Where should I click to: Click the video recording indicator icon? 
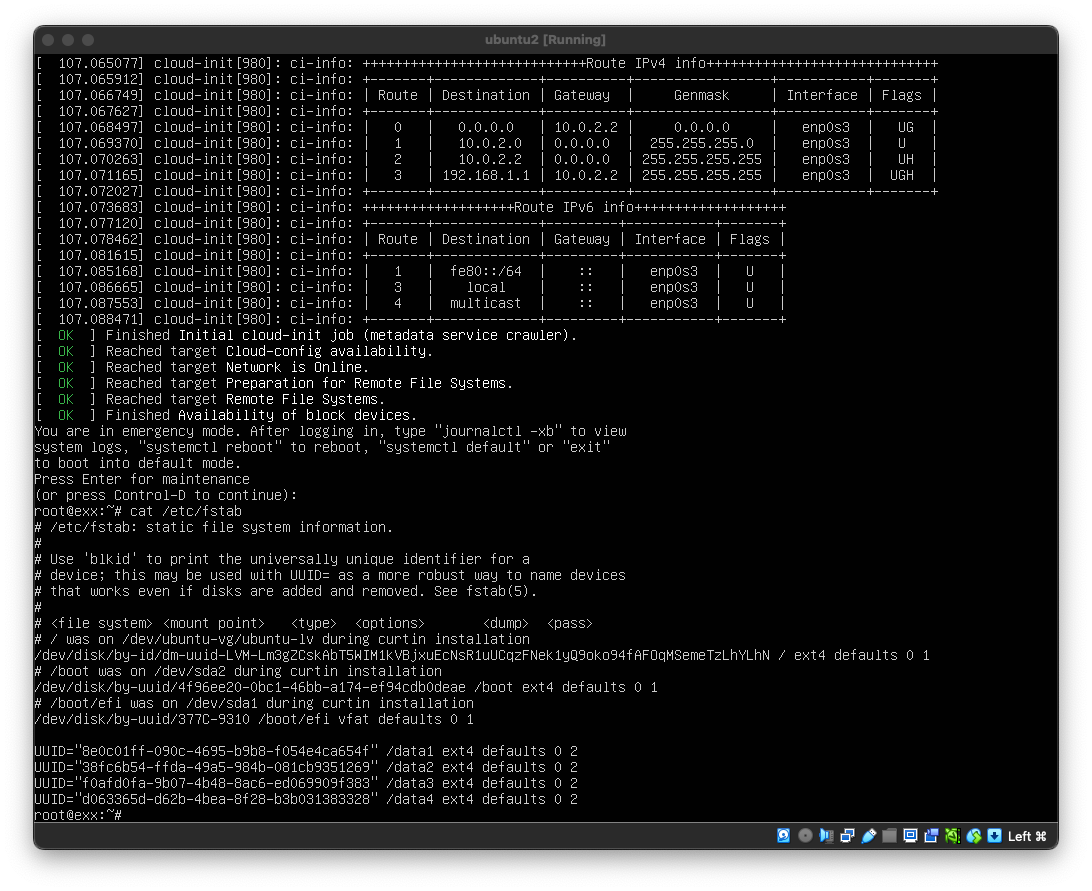pos(931,836)
